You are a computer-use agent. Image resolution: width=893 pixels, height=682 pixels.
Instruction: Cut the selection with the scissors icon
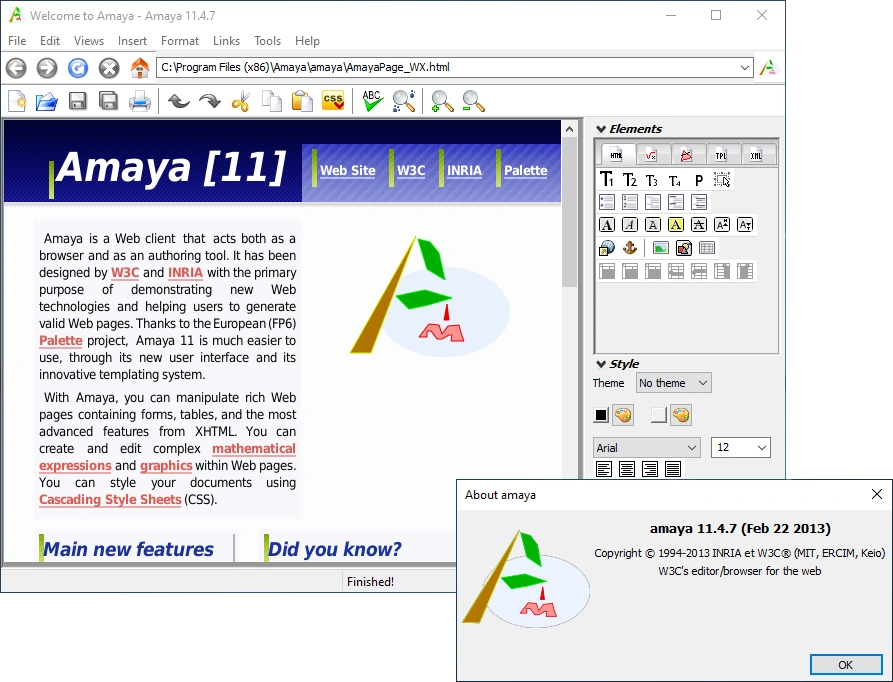242,100
